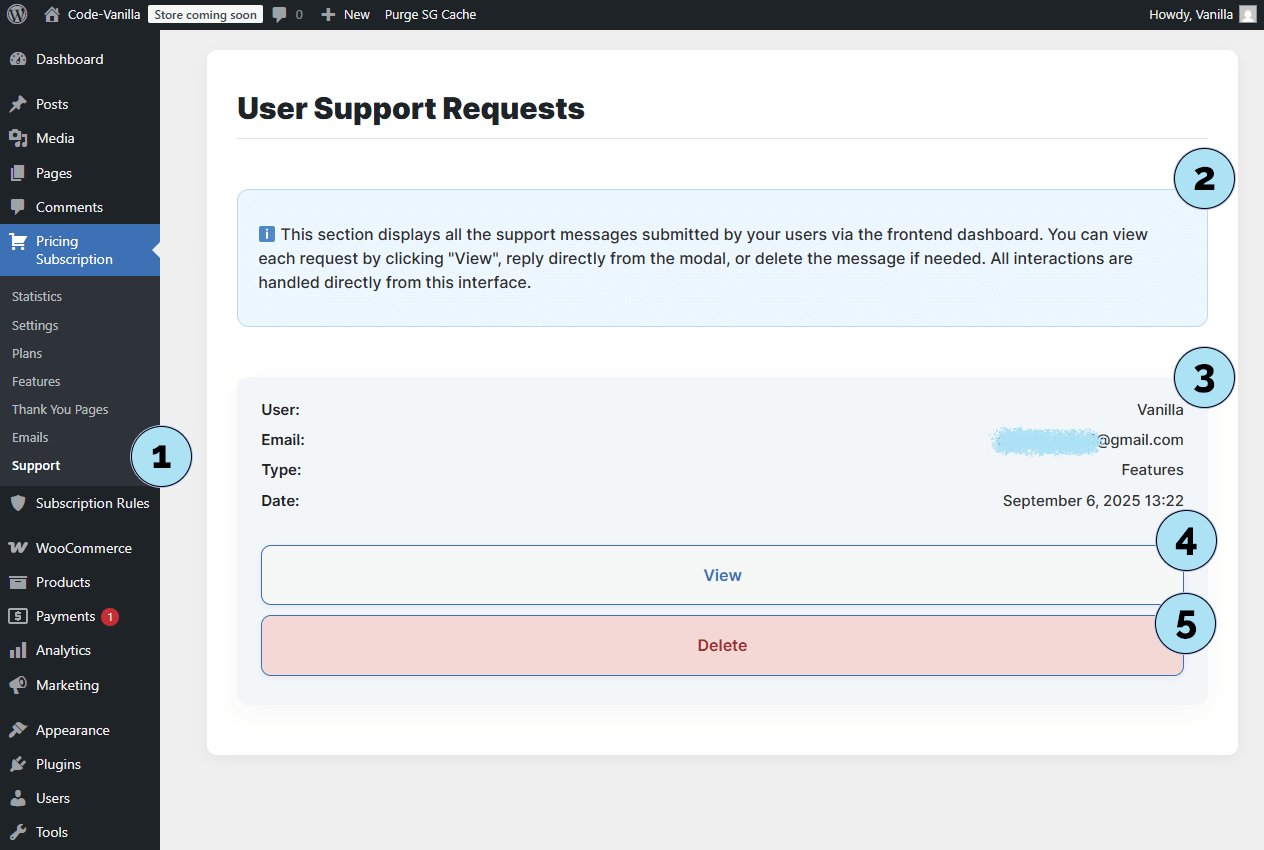Click the plus New icon
The image size is (1264, 850).
(x=328, y=14)
